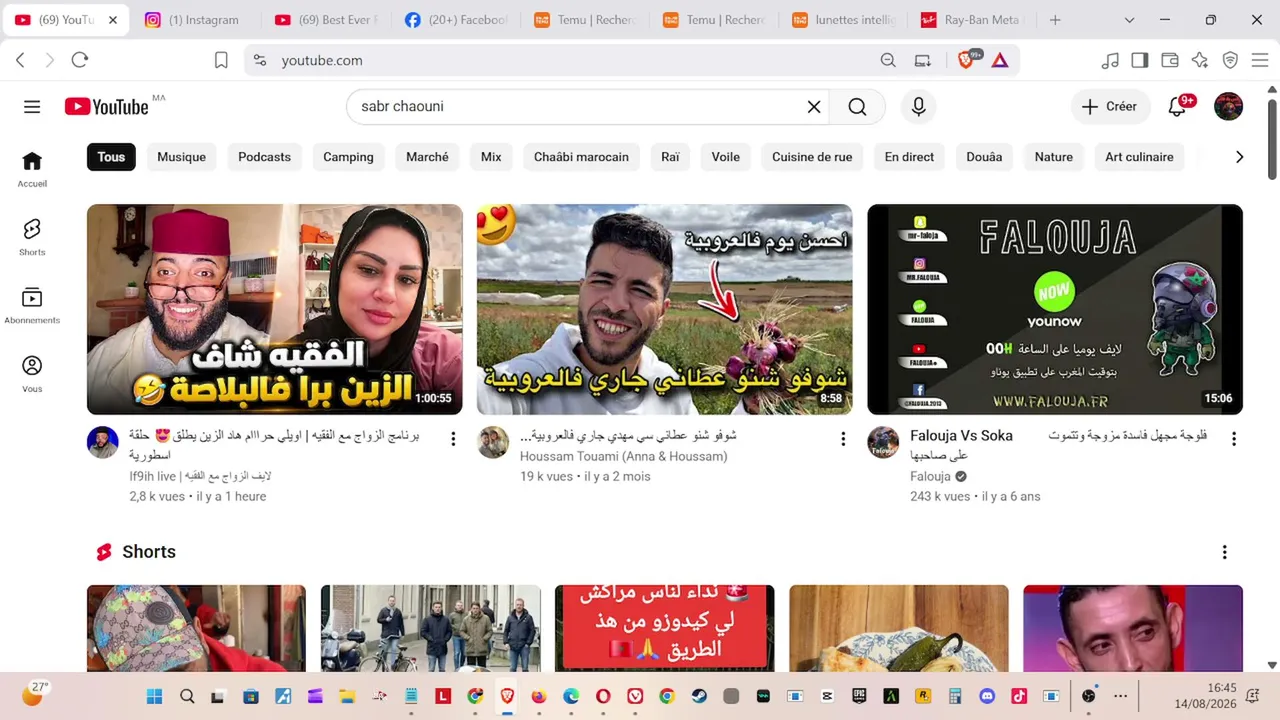The width and height of the screenshot is (1280, 720).
Task: Launch Steam from the taskbar
Action: point(699,696)
